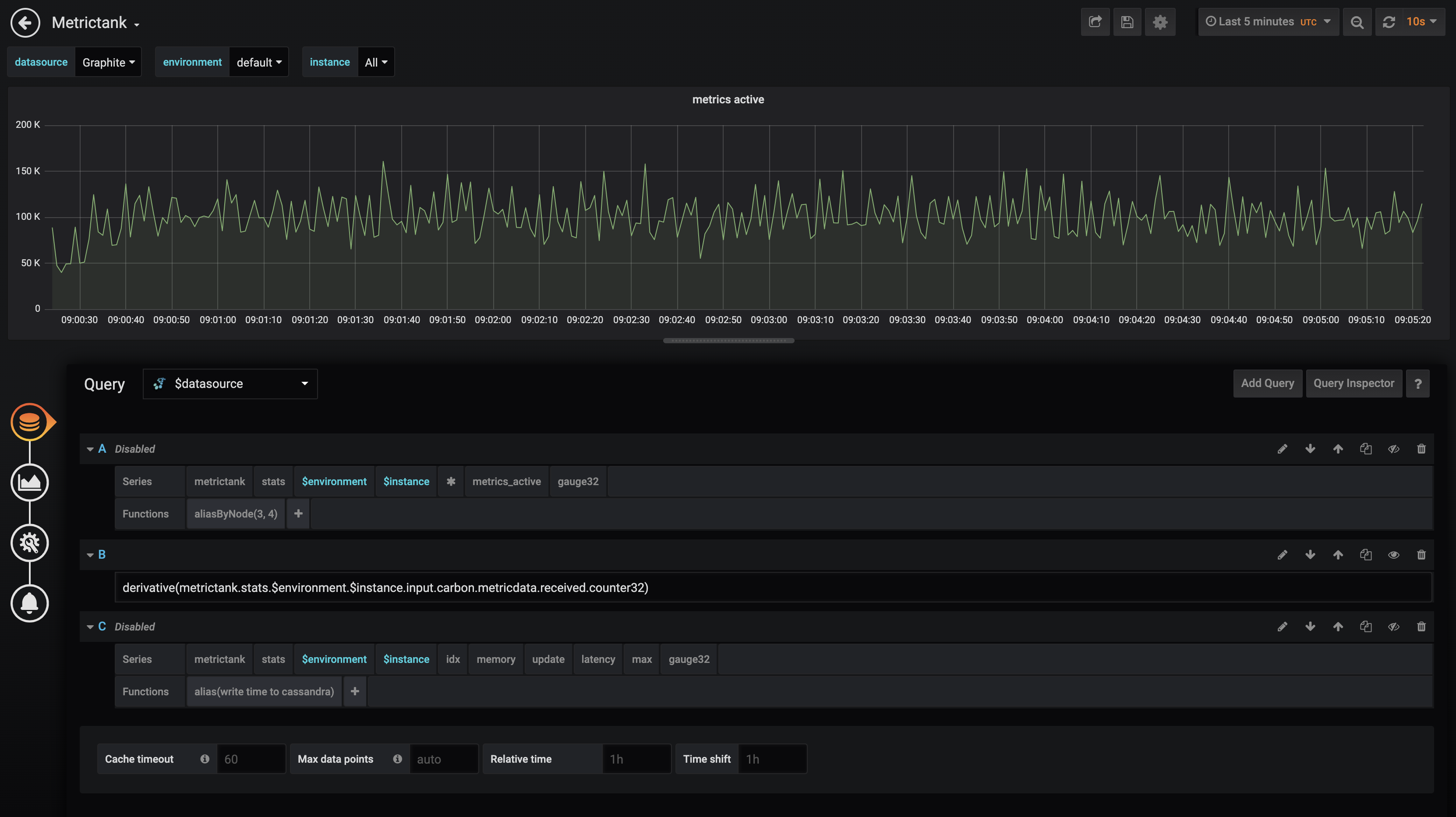This screenshot has width=1456, height=817.
Task: Click the Add Query button
Action: tap(1268, 383)
